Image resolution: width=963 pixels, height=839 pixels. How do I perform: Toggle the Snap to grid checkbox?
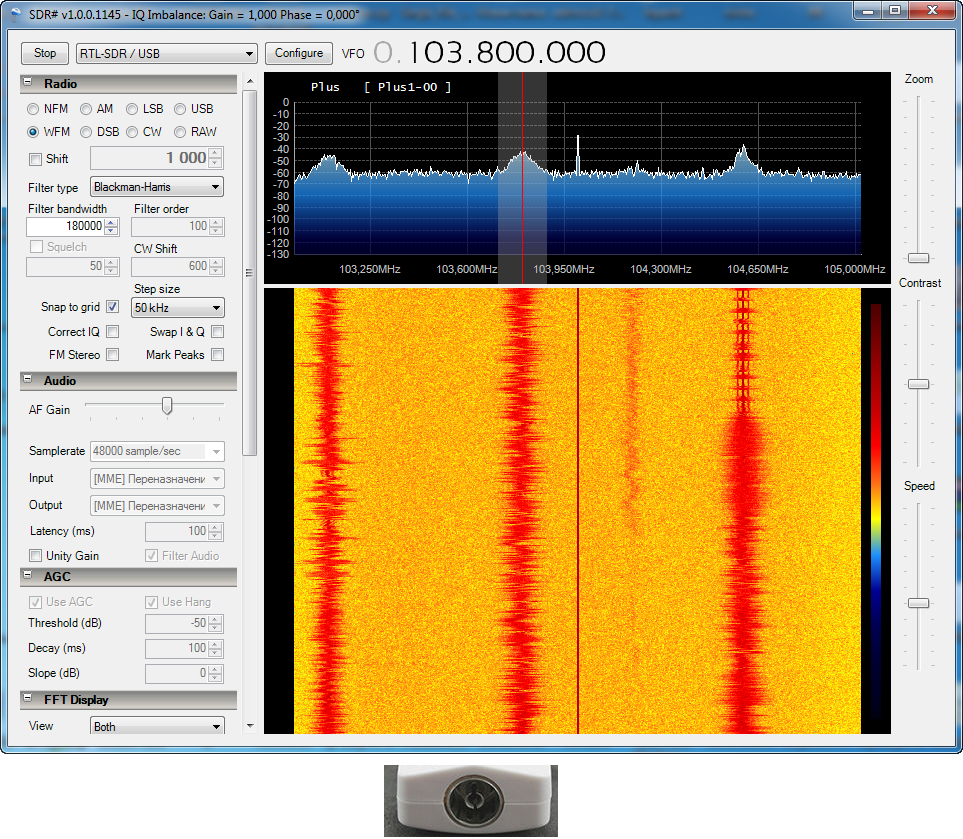tap(112, 306)
